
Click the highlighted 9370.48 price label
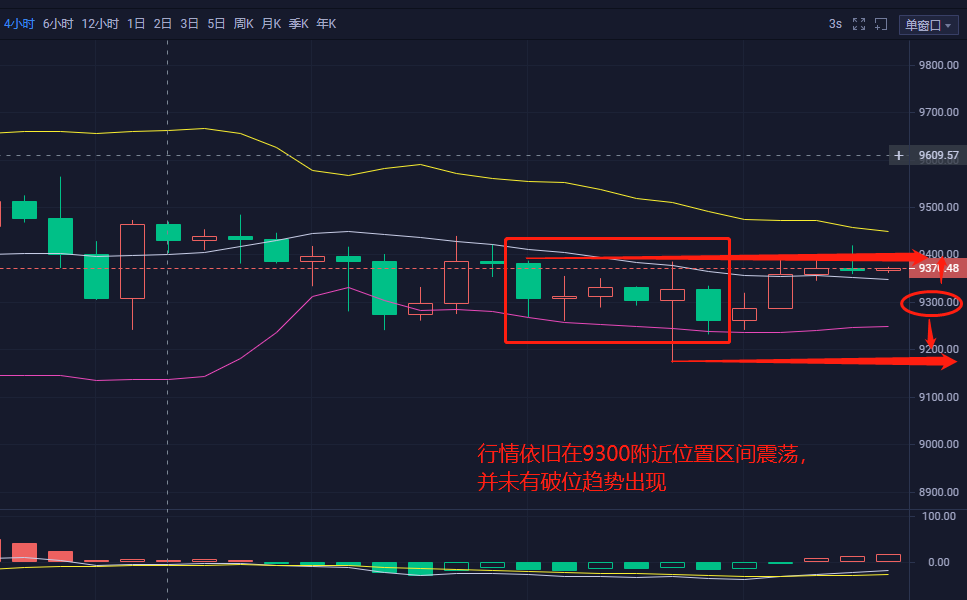(x=940, y=267)
